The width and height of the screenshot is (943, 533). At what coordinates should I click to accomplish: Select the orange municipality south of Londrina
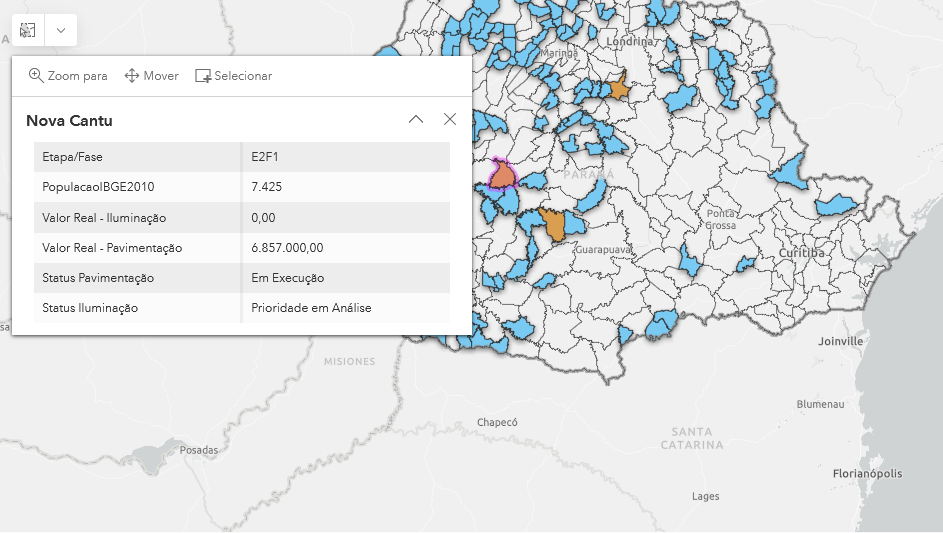coord(619,89)
